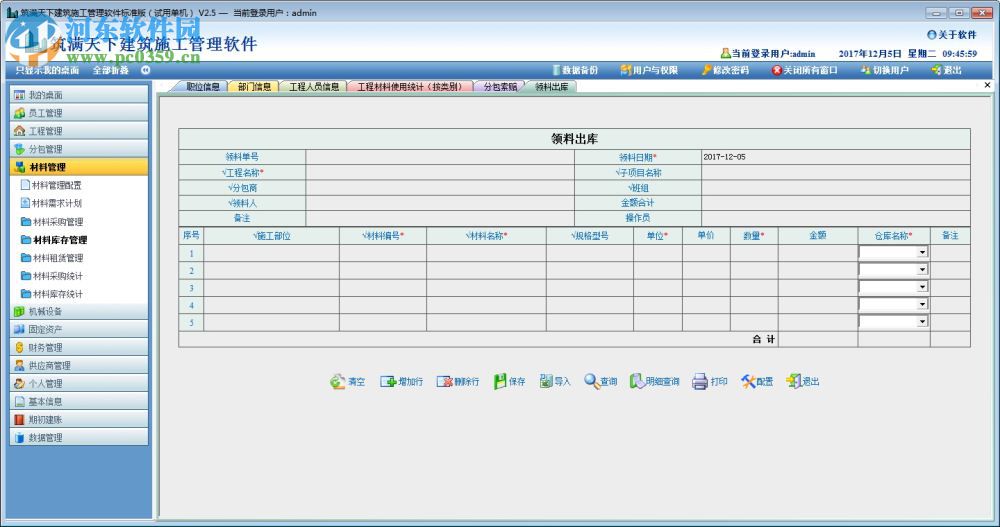This screenshot has height=527, width=1000.
Task: Open 材料管理配置 item
Action: [51, 185]
